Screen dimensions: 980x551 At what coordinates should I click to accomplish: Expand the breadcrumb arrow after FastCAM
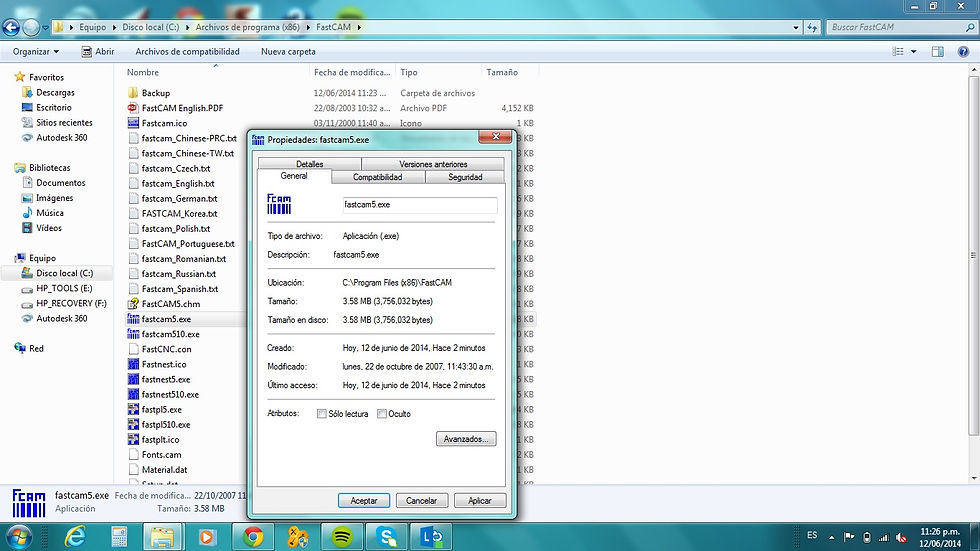pyautogui.click(x=359, y=27)
